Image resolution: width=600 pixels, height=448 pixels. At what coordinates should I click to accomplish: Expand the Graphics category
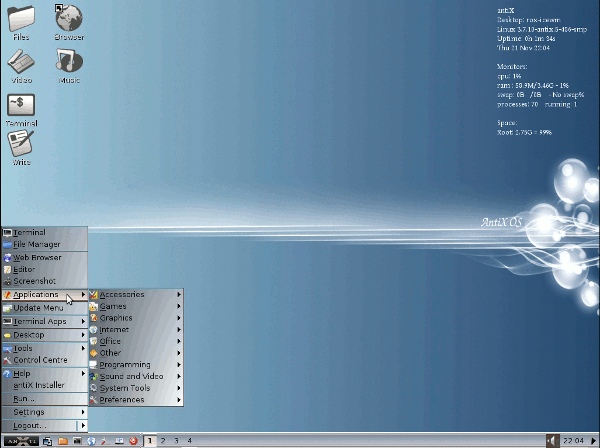coord(136,318)
